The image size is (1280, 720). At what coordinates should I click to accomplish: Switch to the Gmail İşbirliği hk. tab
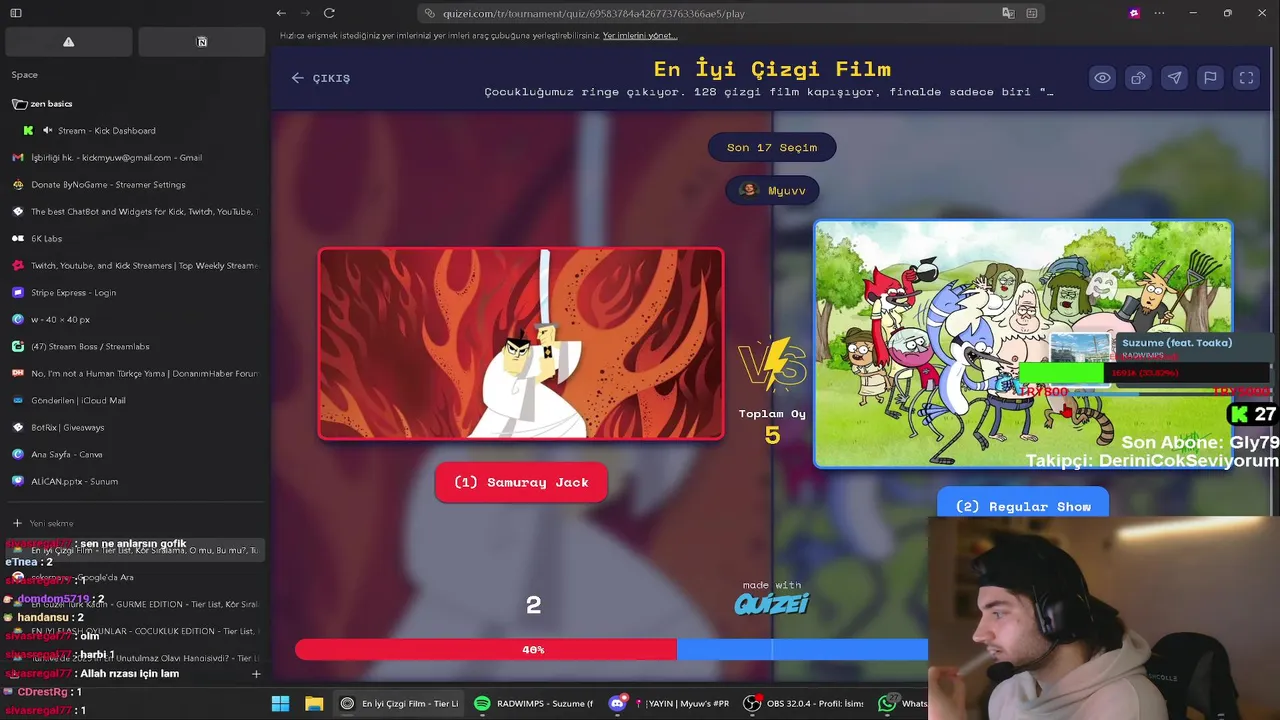pyautogui.click(x=134, y=158)
